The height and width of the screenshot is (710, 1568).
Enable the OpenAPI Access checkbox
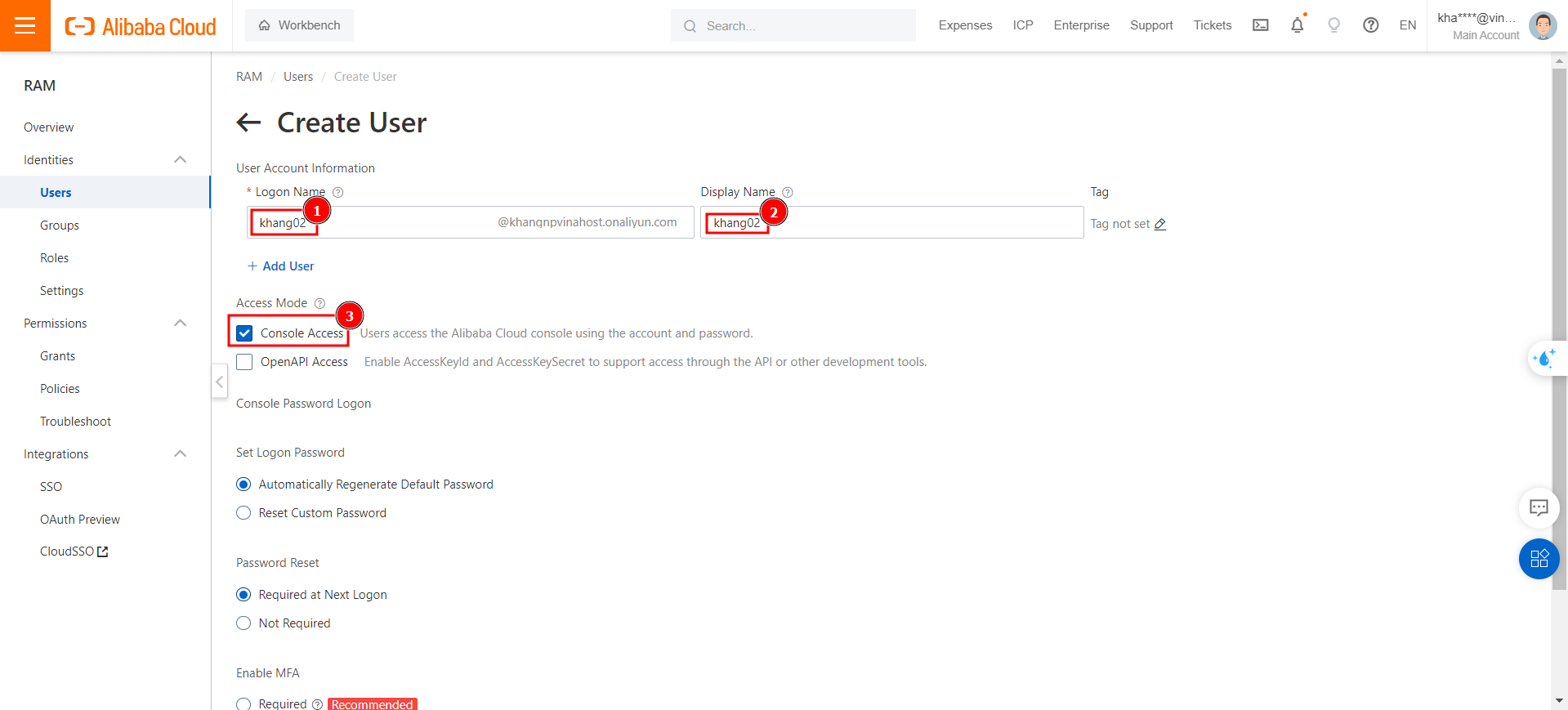tap(244, 362)
